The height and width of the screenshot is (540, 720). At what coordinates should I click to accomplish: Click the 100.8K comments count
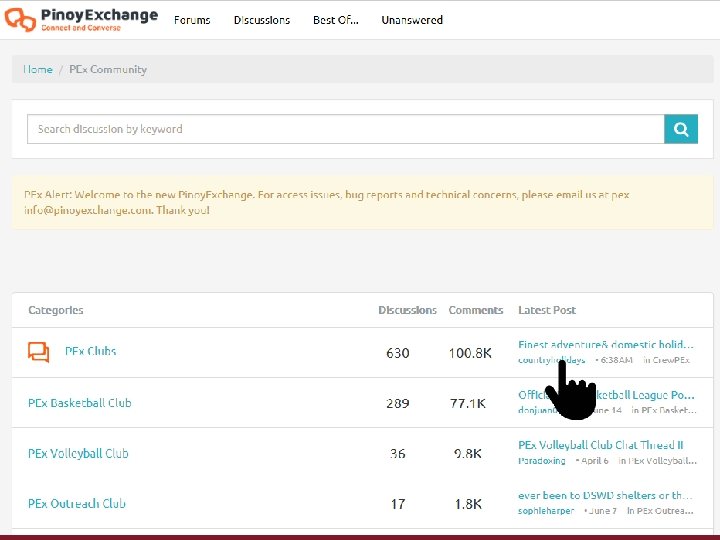tap(470, 353)
